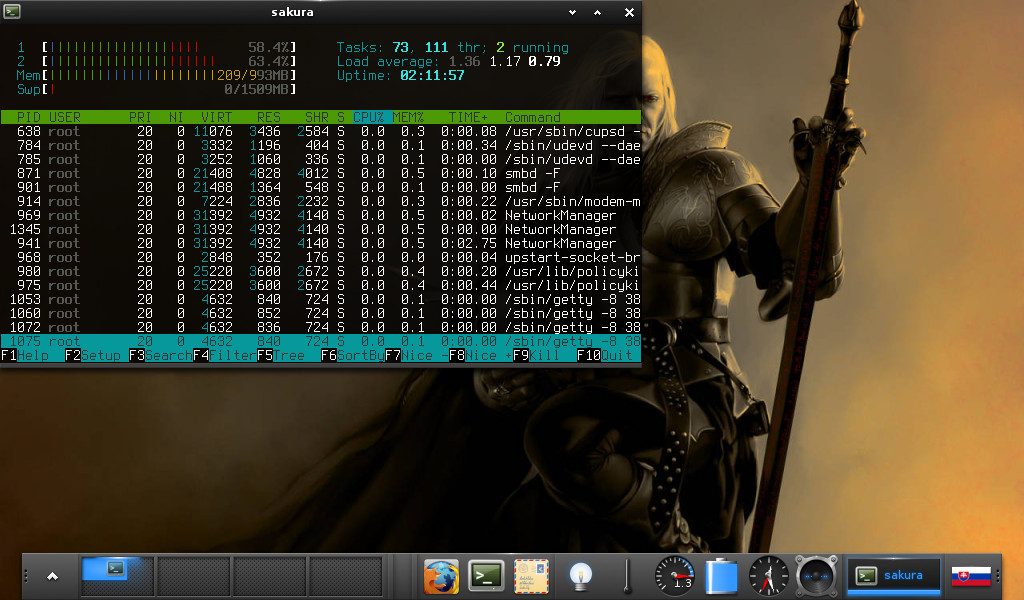Maximize sakura using the up chevron
Image resolution: width=1024 pixels, height=600 pixels.
tap(597, 12)
